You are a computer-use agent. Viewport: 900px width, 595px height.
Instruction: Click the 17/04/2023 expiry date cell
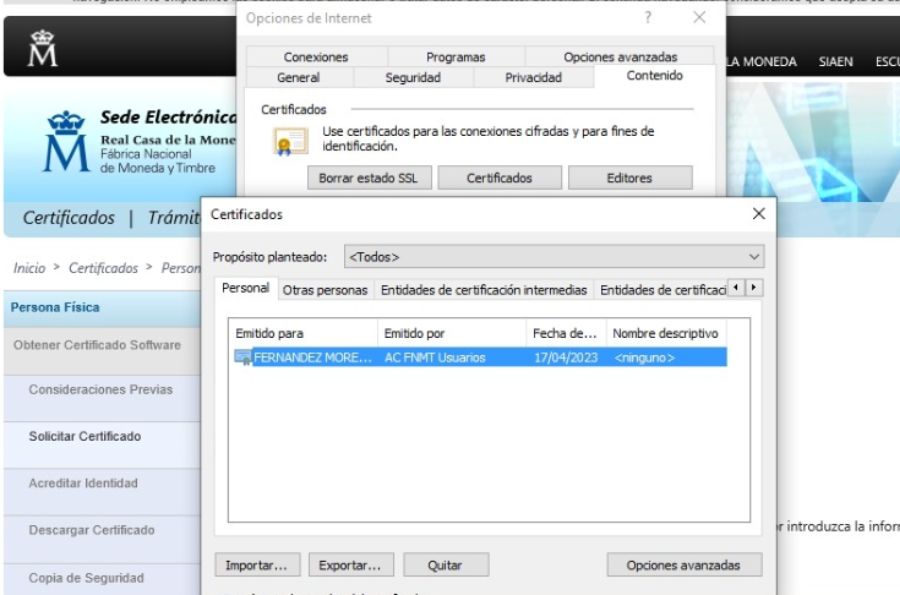[x=566, y=357]
